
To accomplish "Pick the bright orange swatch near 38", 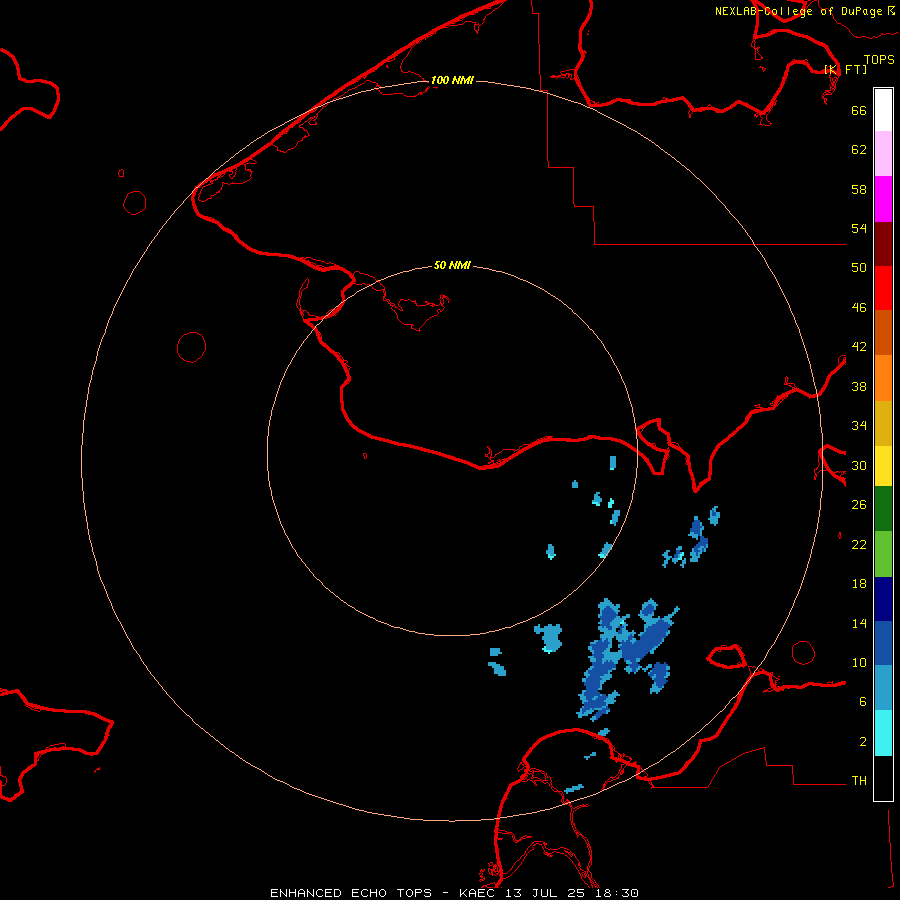I will point(883,378).
